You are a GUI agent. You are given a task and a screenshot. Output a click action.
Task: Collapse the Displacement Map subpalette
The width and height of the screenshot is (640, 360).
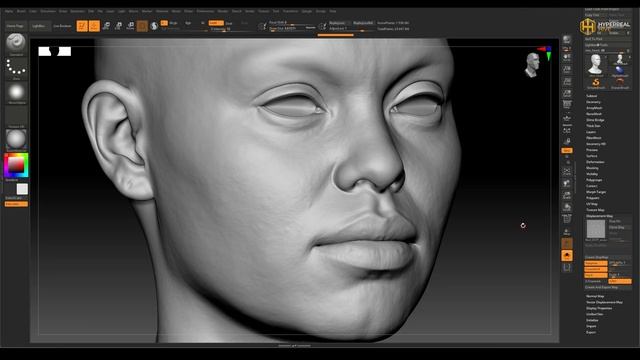(x=599, y=216)
